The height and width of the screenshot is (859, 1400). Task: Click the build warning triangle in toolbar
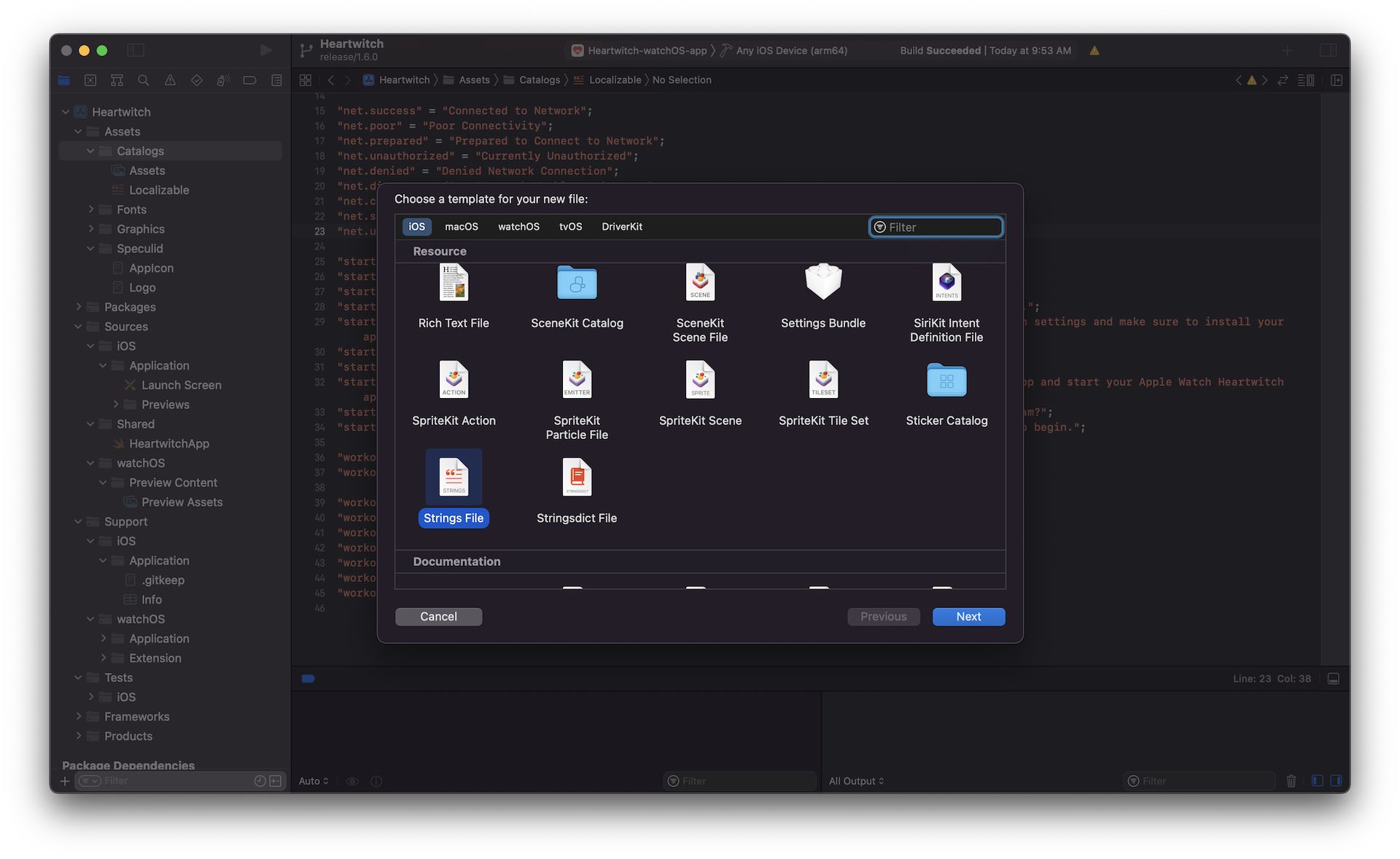click(1094, 50)
